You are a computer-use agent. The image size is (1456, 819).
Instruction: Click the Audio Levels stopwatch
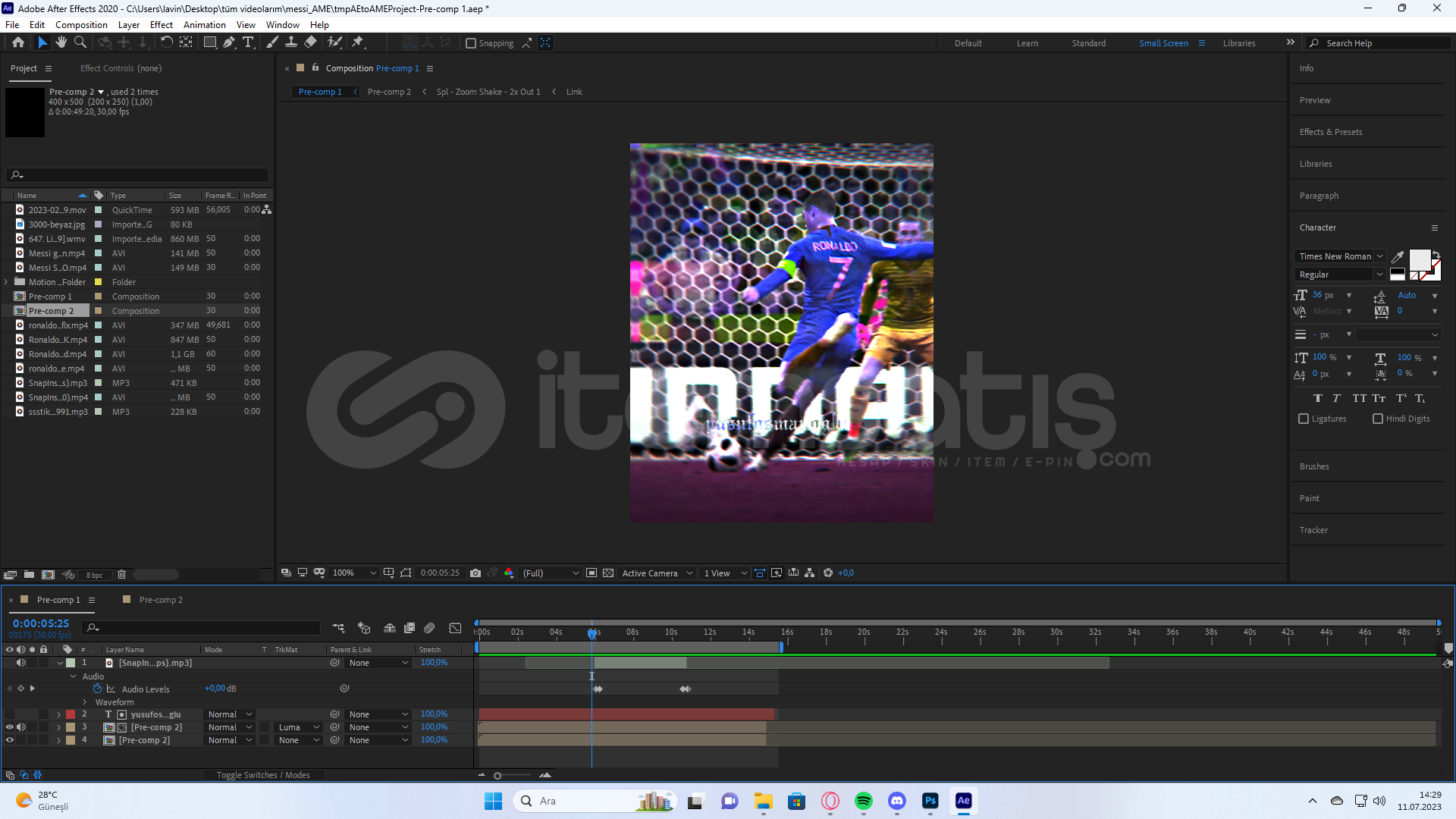(97, 689)
